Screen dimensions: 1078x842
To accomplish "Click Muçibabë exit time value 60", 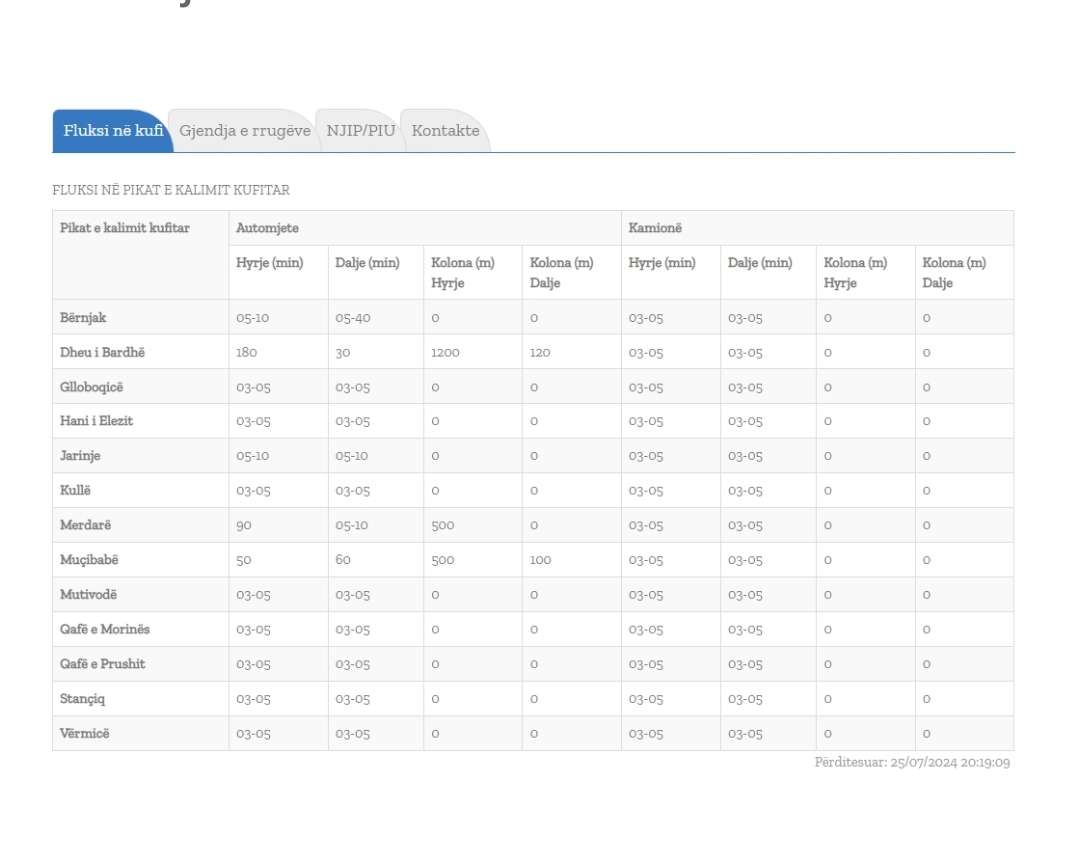I will click(x=343, y=560).
